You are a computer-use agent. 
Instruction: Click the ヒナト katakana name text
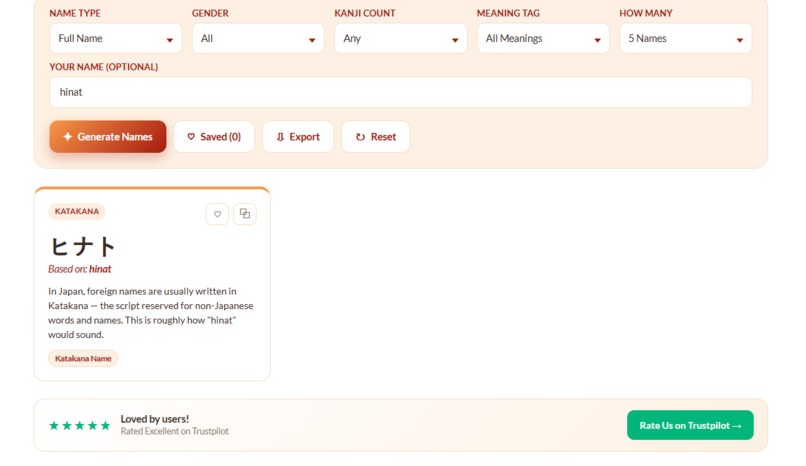[83, 246]
